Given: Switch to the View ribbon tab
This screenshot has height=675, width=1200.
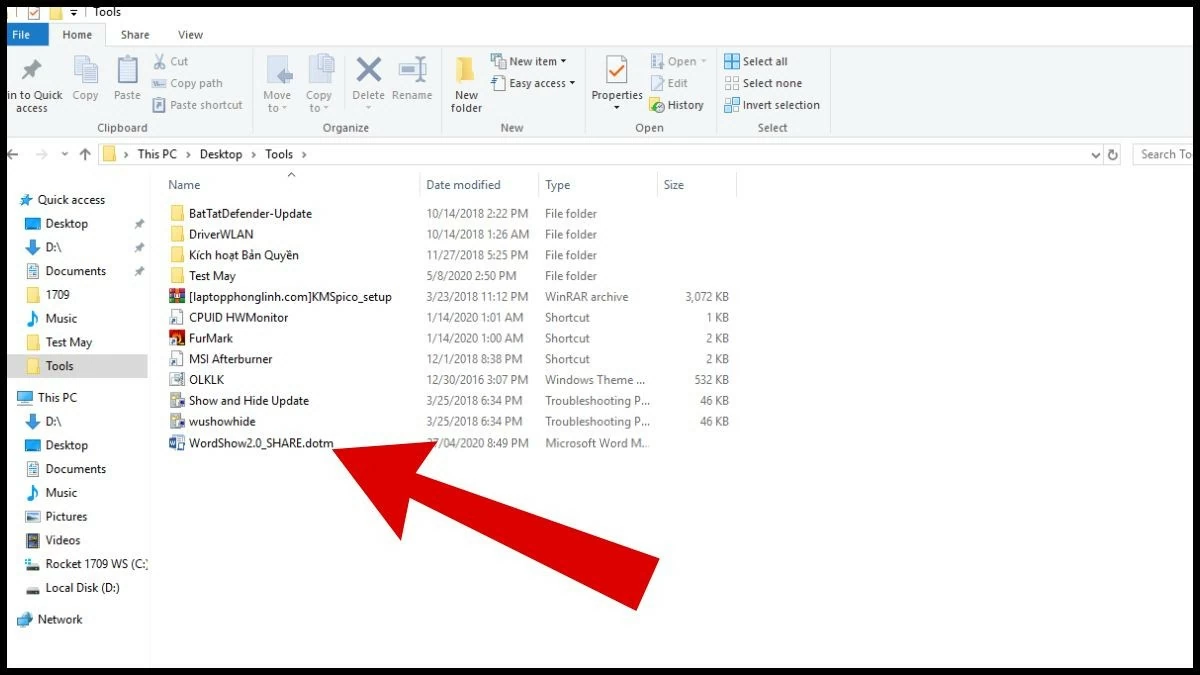Looking at the screenshot, I should coord(189,35).
